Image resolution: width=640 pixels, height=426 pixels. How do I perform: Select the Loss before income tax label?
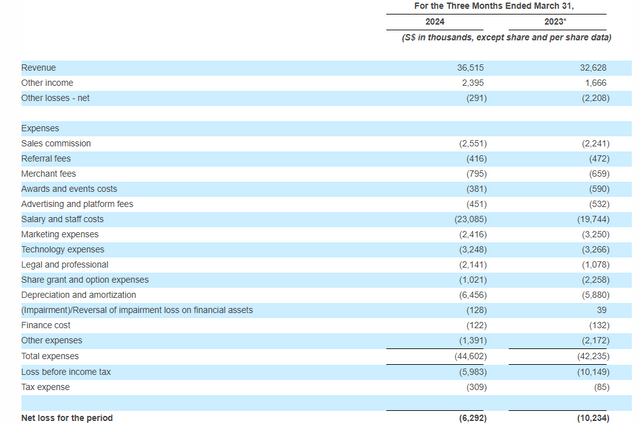point(66,371)
